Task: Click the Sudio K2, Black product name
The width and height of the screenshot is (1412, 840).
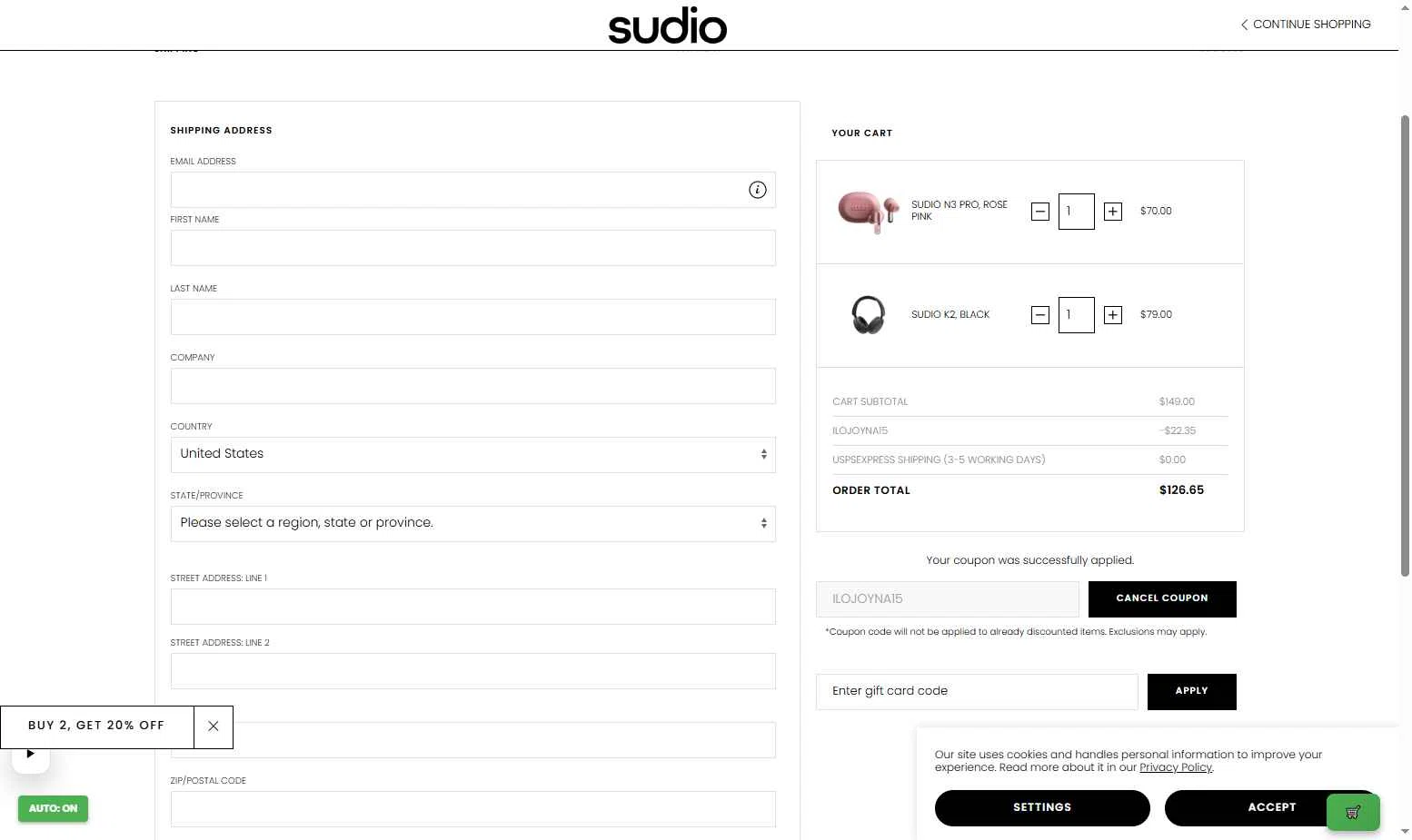Action: [x=950, y=315]
